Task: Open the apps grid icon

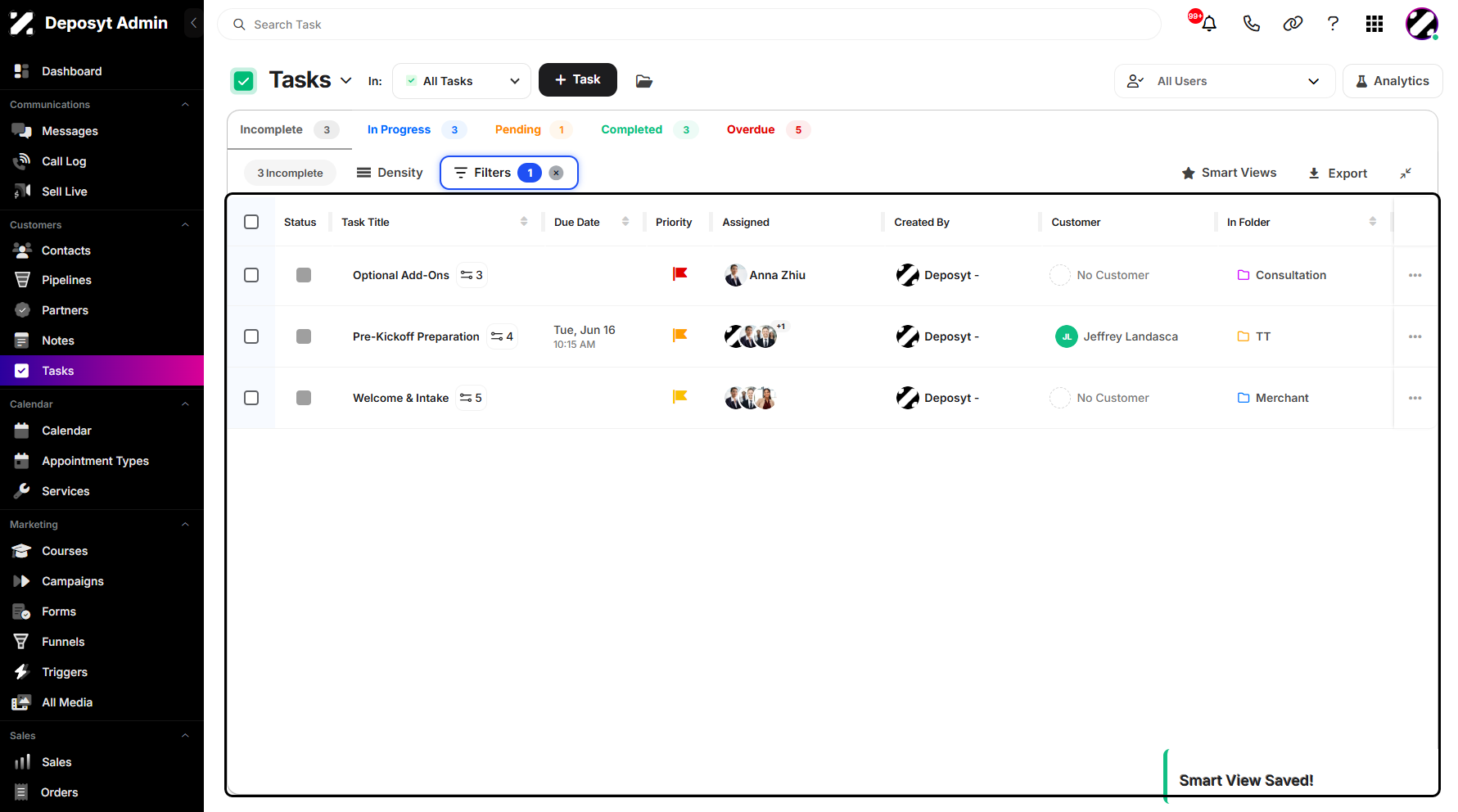Action: point(1374,24)
